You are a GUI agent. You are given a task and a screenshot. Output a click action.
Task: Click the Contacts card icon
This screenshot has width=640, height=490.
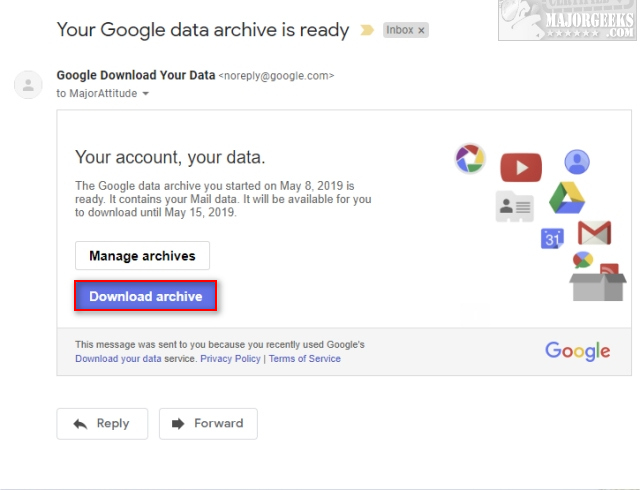[514, 206]
